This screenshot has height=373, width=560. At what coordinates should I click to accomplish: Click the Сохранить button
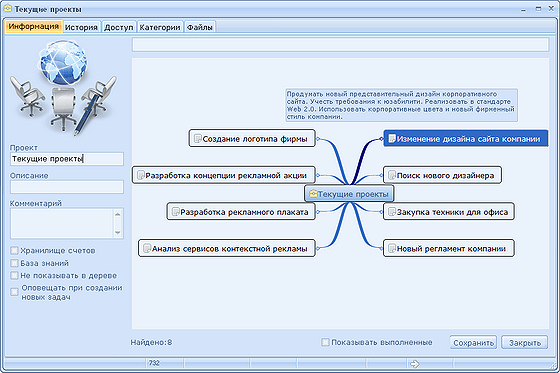(473, 343)
